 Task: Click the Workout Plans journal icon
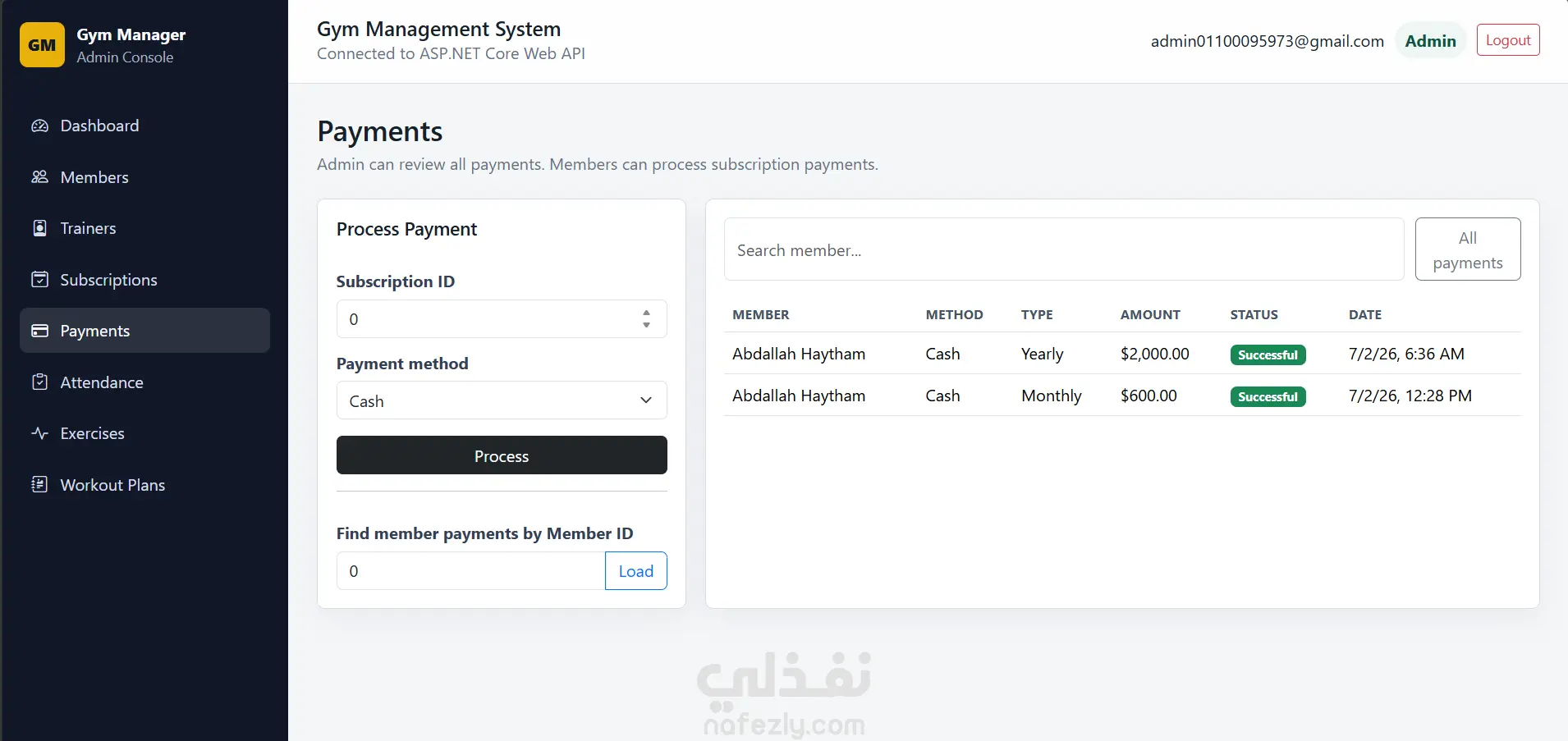click(x=39, y=485)
